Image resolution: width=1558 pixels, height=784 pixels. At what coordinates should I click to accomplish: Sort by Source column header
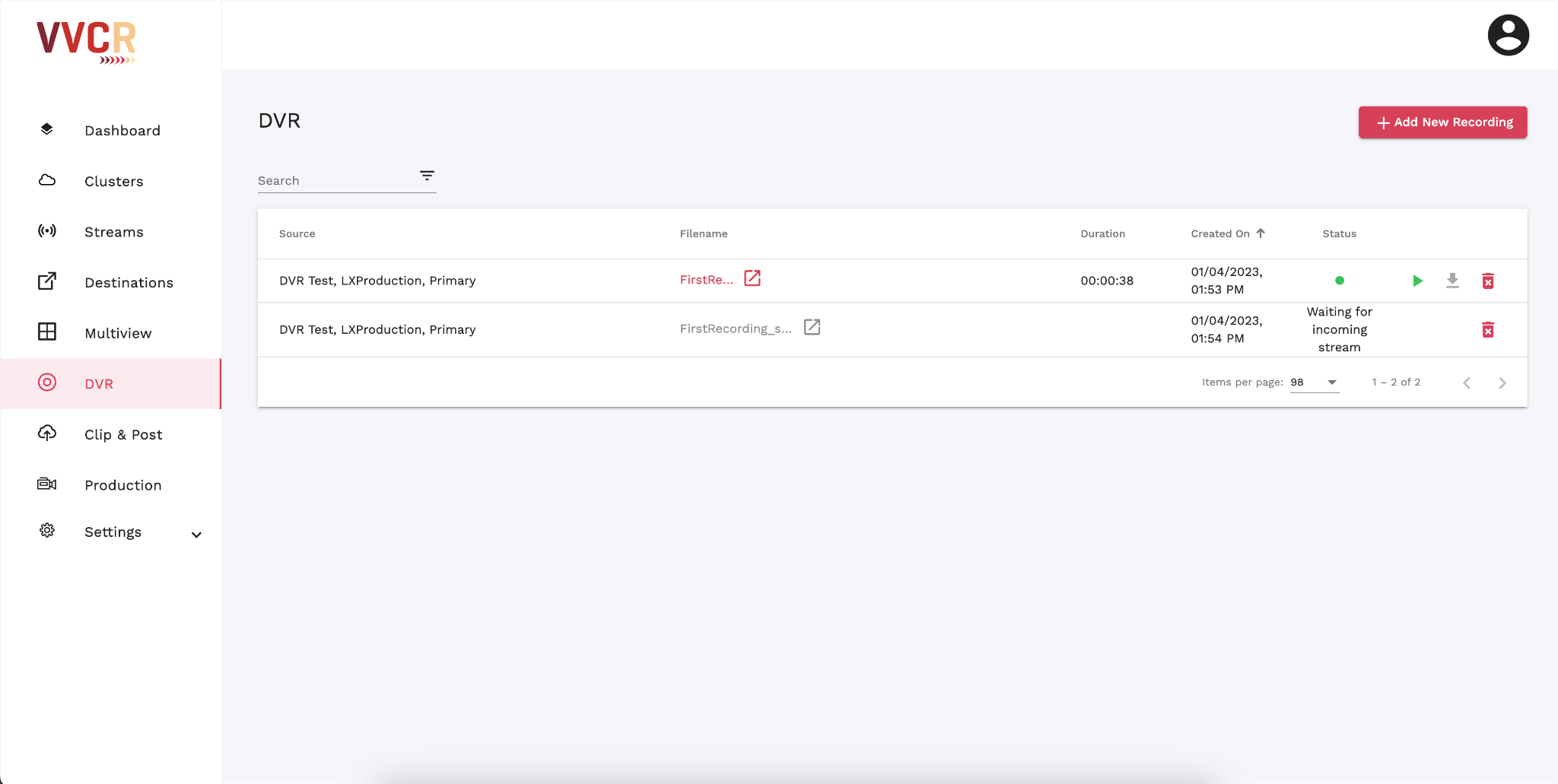click(x=297, y=233)
